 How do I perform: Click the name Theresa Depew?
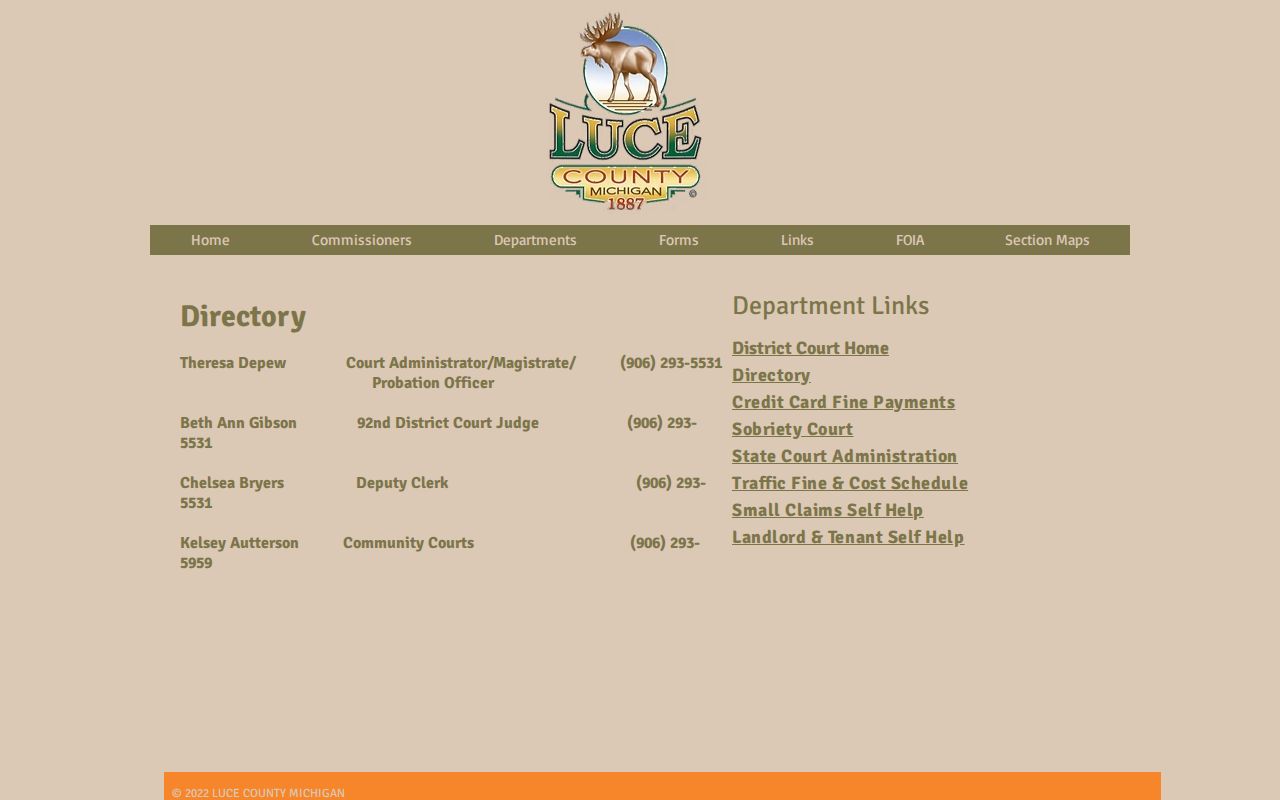point(233,363)
